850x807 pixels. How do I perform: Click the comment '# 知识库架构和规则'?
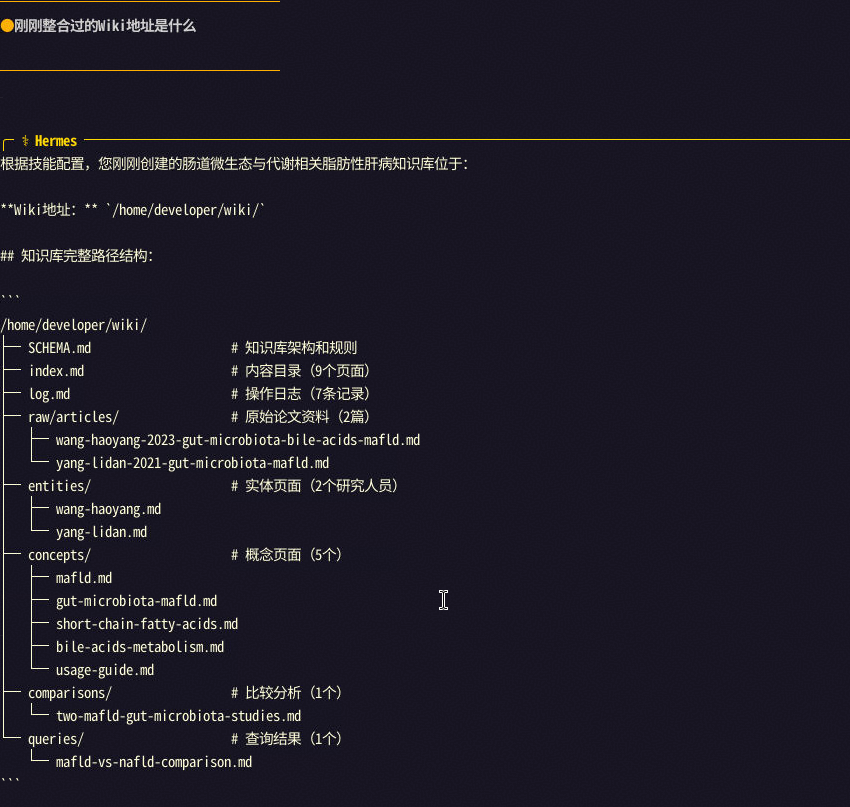[294, 348]
